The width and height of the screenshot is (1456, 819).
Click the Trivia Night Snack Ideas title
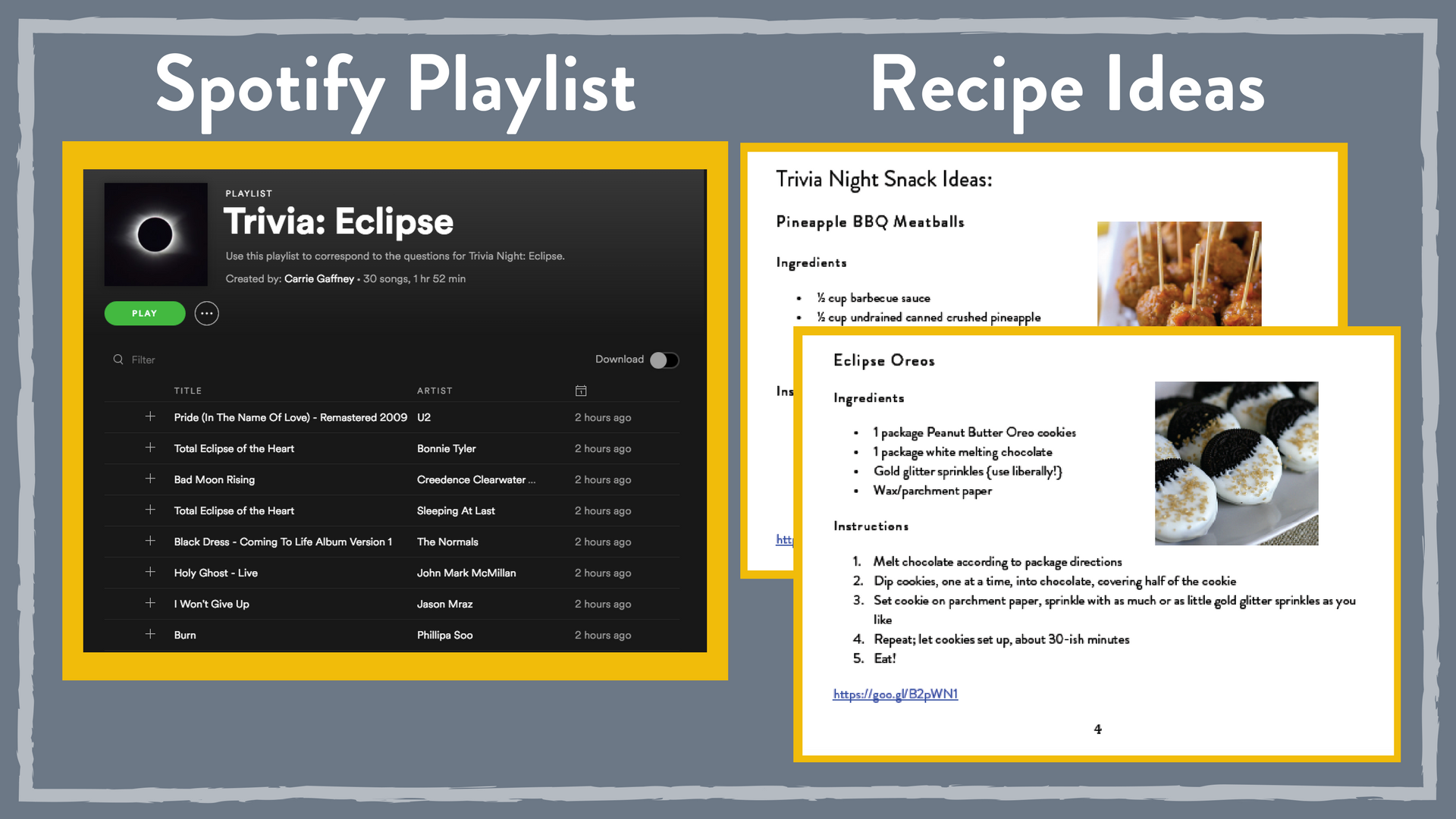tap(883, 179)
